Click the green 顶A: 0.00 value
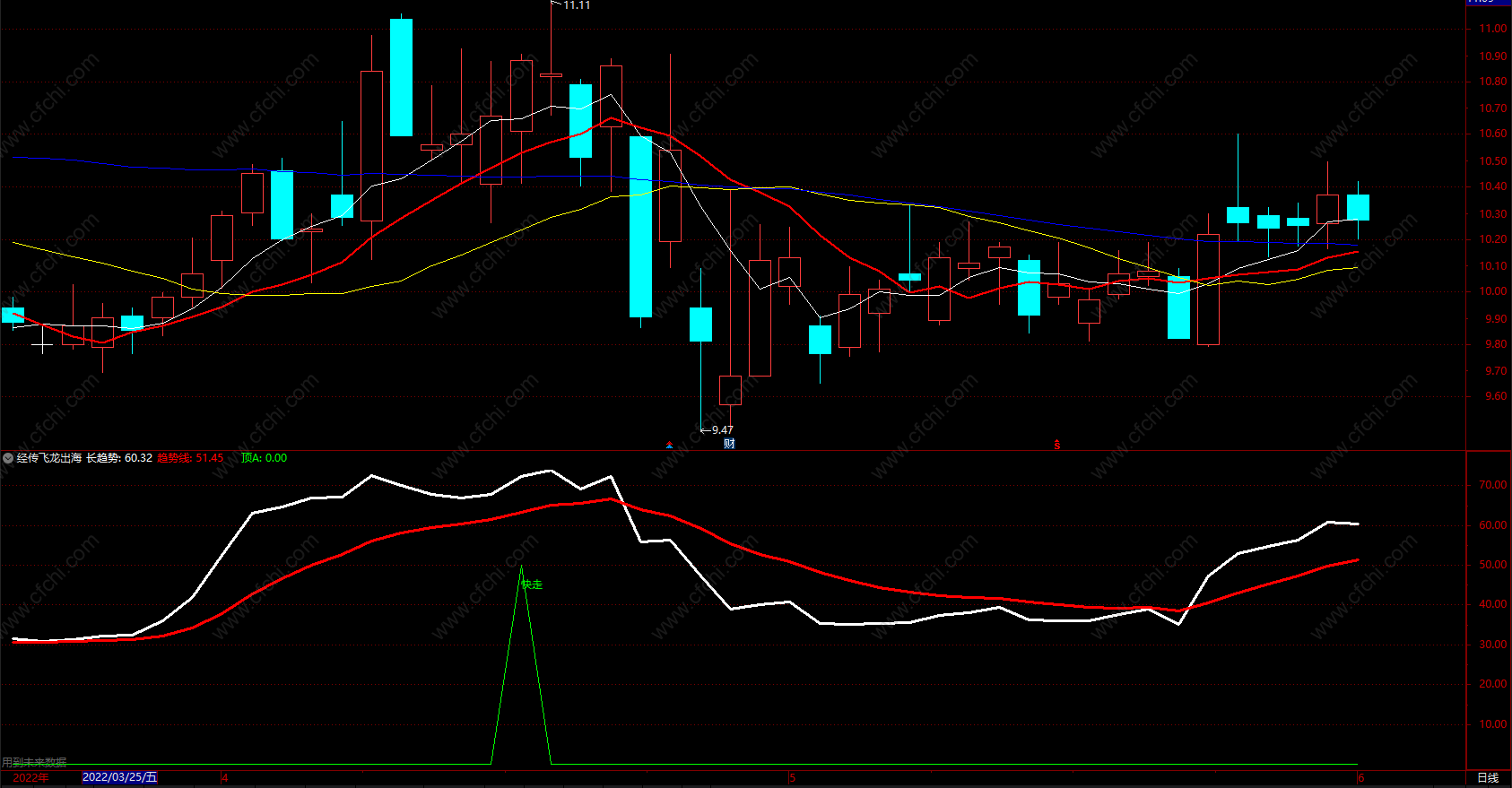Screen dimensions: 1512x788 coord(264,458)
